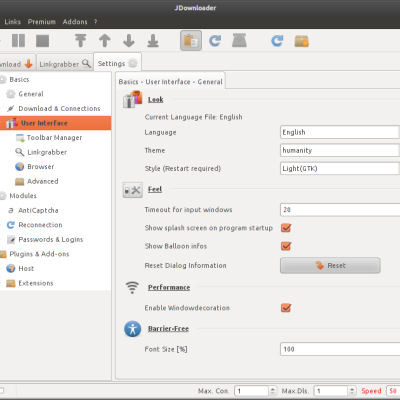This screenshot has width=400, height=400.
Task: Click the Passwords & Logins icon in sidebar
Action: (x=11, y=239)
